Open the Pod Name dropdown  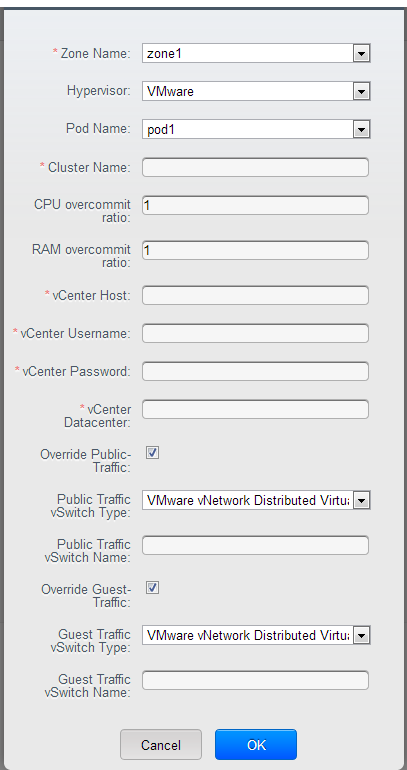[x=256, y=130]
